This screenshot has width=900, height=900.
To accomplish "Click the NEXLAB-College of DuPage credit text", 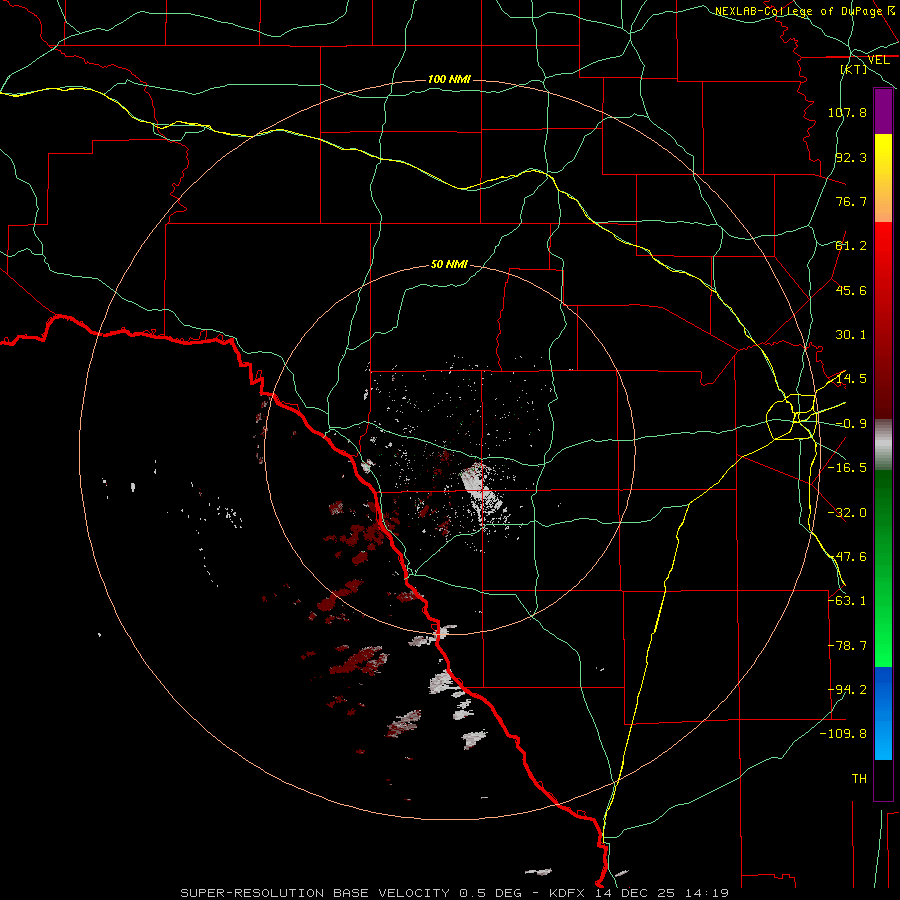I will coord(798,11).
